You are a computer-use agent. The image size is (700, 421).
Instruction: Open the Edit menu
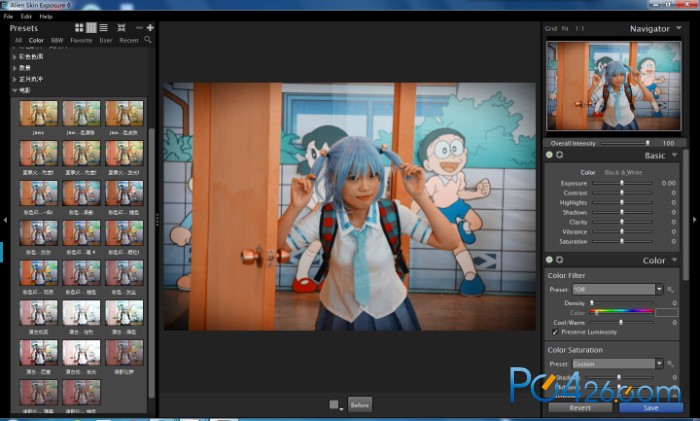pos(26,16)
